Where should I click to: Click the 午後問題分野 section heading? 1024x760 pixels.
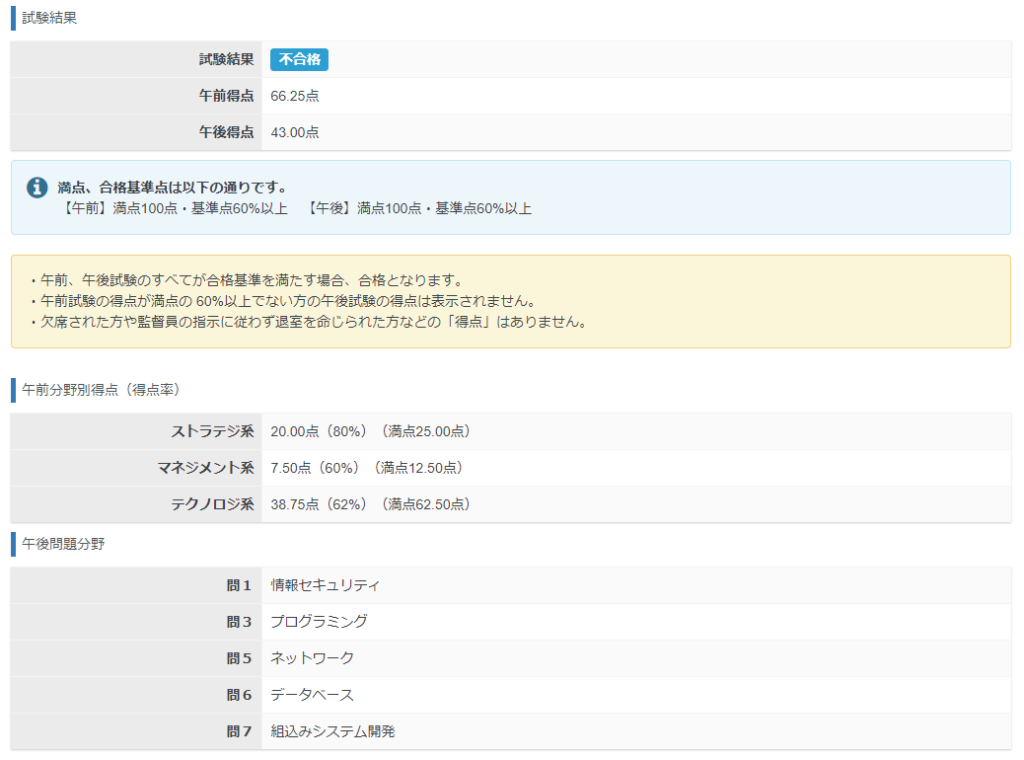63,544
